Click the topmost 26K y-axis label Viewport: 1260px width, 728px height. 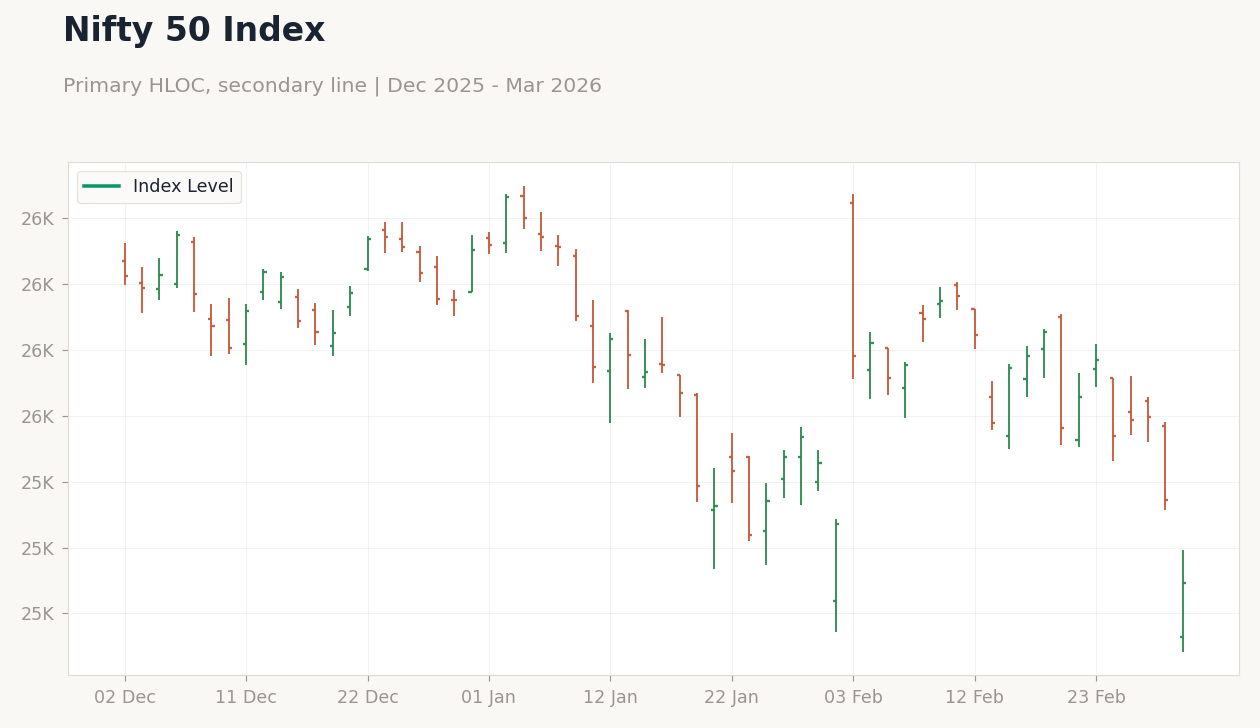(44, 219)
